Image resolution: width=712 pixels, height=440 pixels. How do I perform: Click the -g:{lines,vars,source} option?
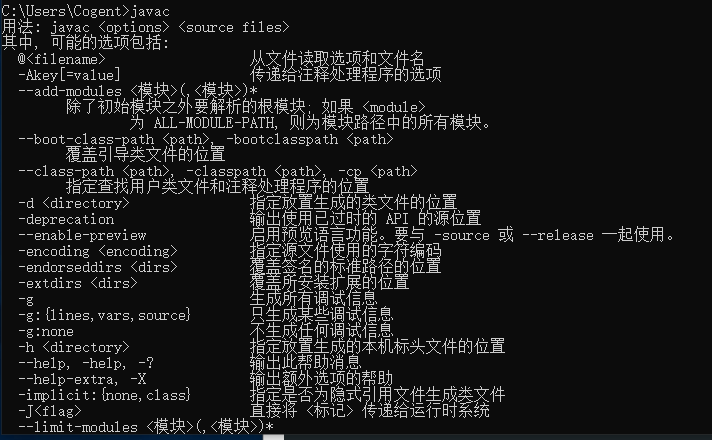coord(104,315)
